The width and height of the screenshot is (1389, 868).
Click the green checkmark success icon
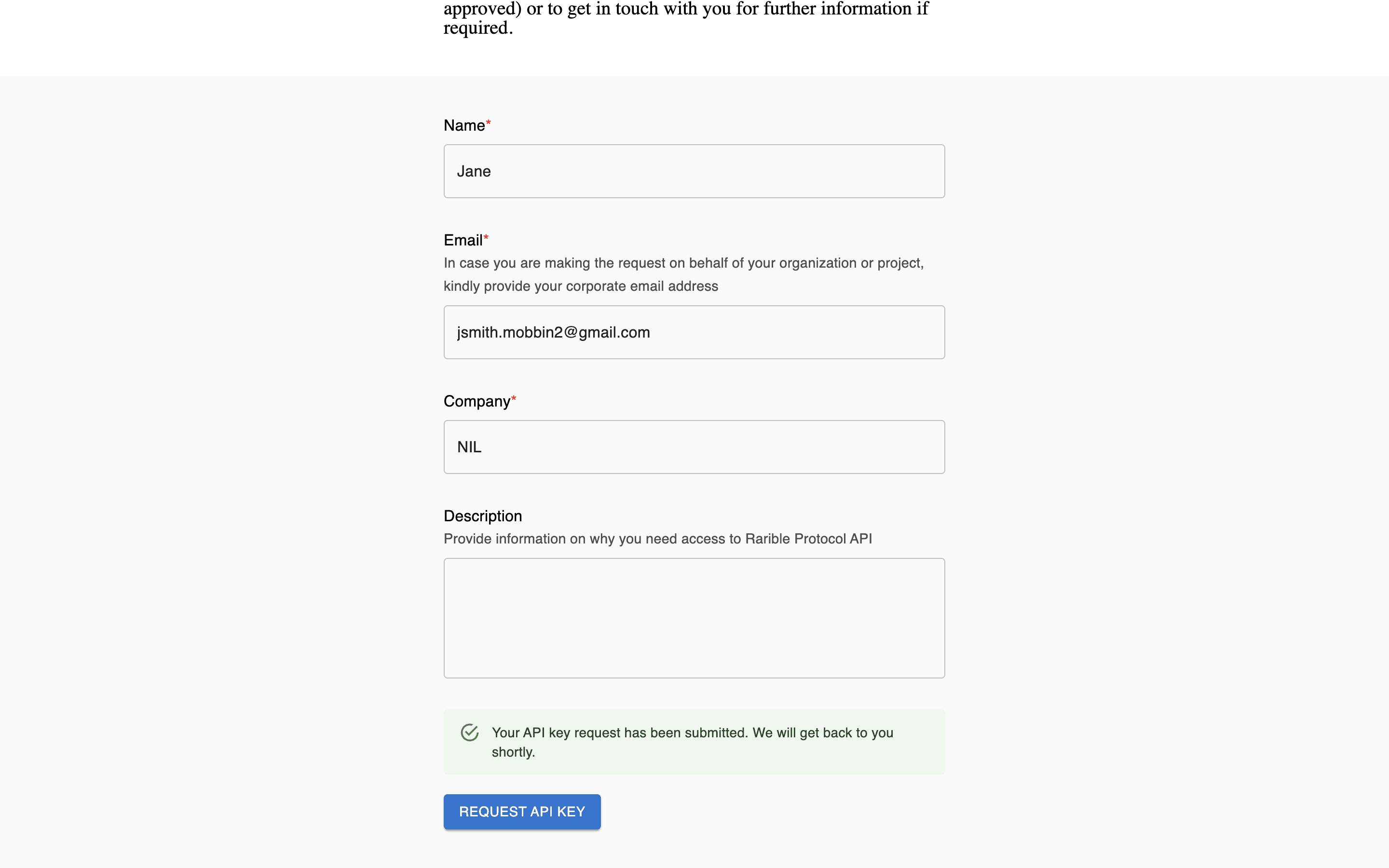pyautogui.click(x=469, y=732)
